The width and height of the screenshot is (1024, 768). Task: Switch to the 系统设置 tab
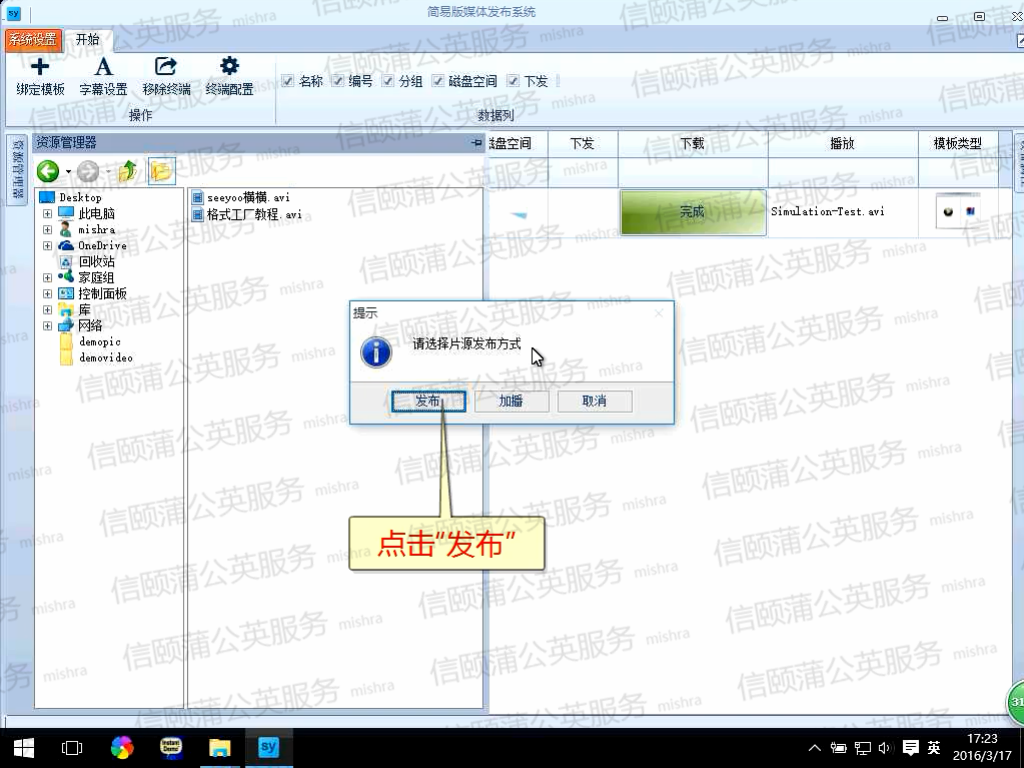click(34, 39)
